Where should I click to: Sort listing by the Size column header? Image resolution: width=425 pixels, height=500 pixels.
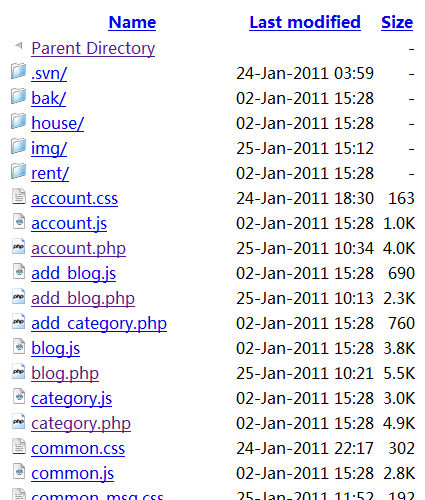(x=397, y=23)
